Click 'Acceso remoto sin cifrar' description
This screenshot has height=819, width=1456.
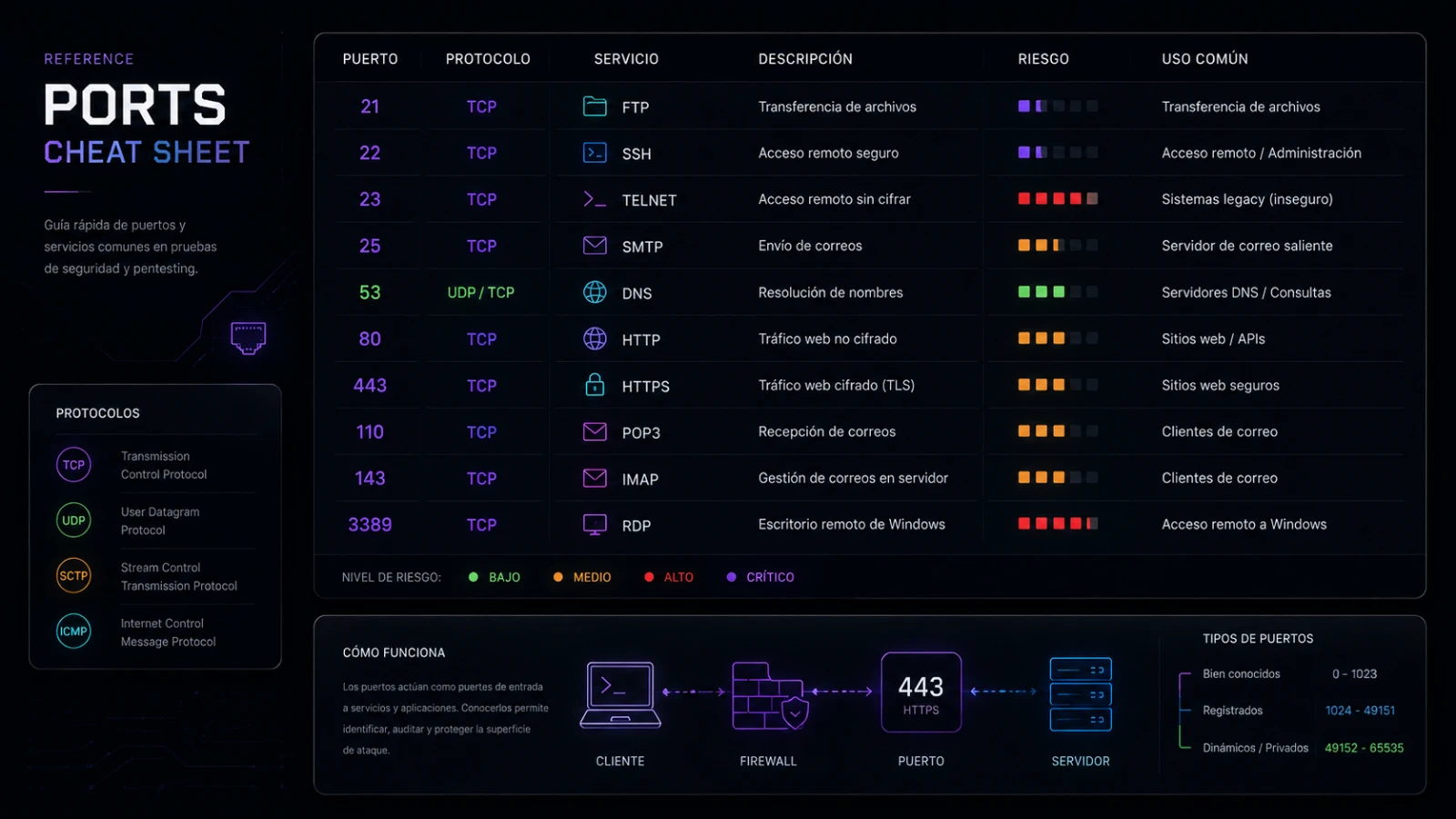(834, 198)
